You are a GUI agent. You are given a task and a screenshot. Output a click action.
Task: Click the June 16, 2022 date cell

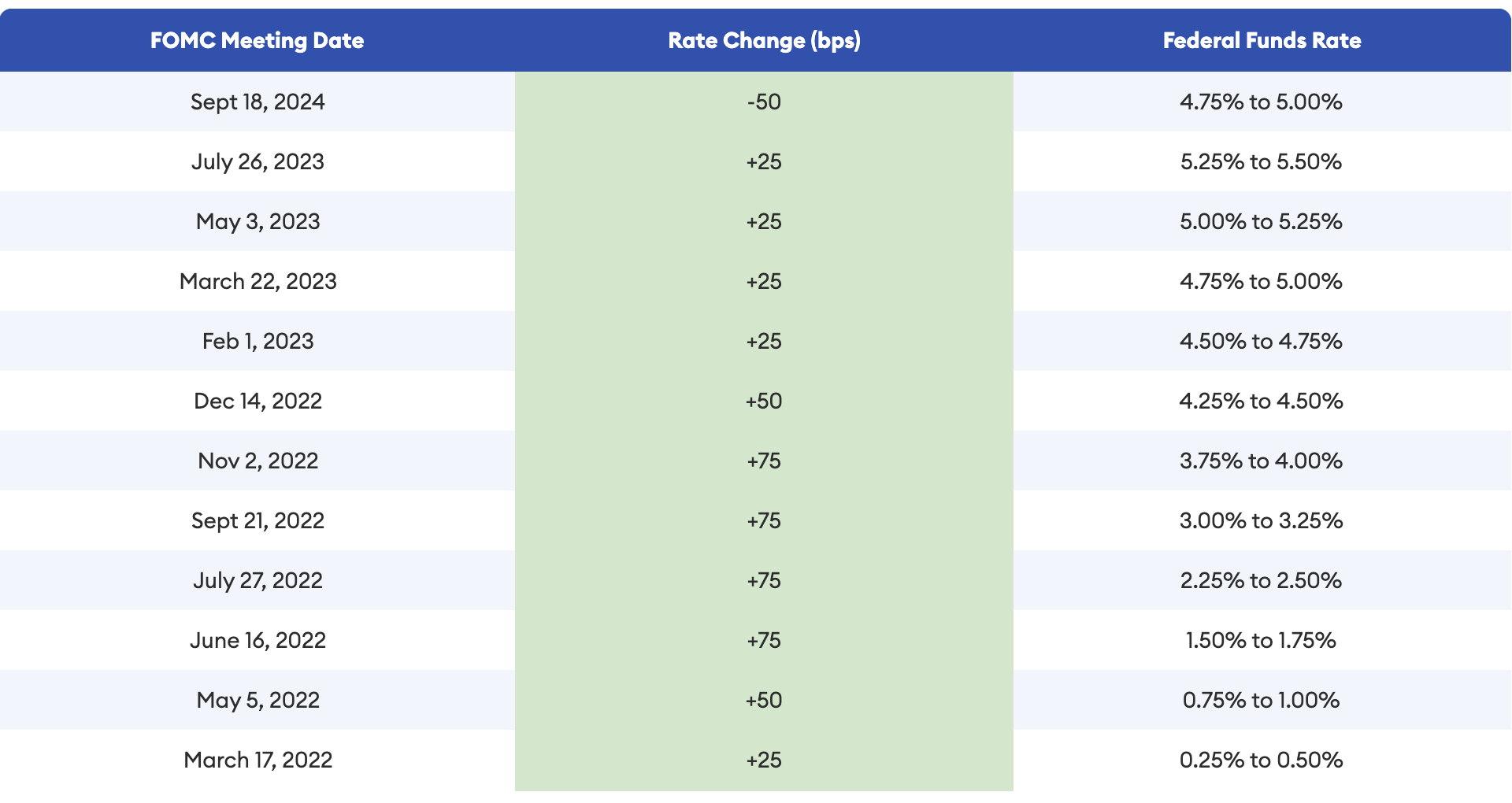click(x=258, y=640)
